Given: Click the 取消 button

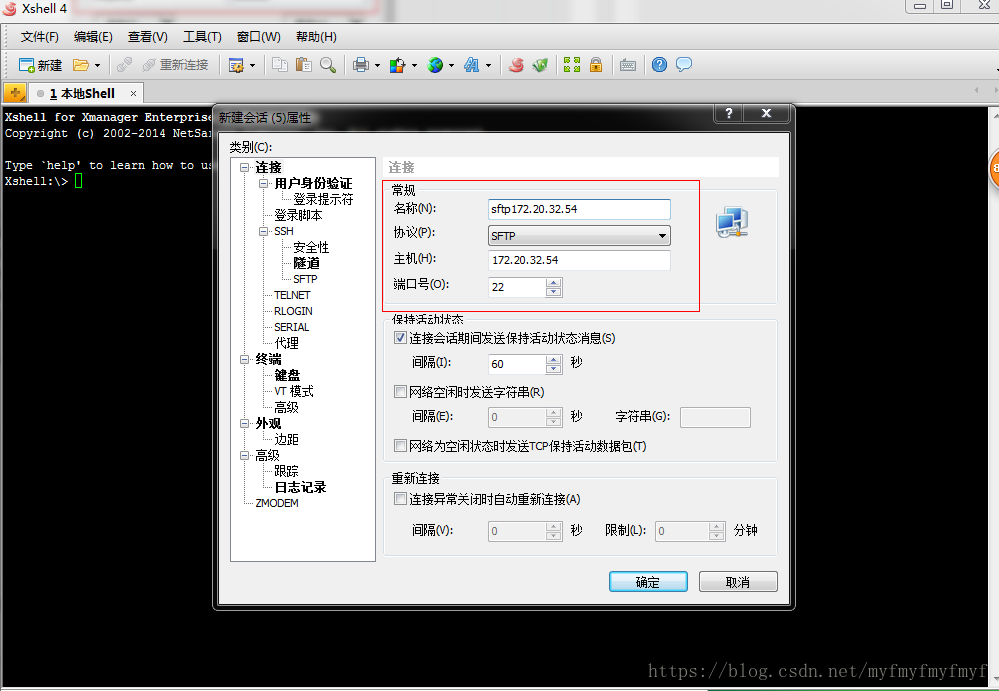Looking at the screenshot, I should click(737, 580).
